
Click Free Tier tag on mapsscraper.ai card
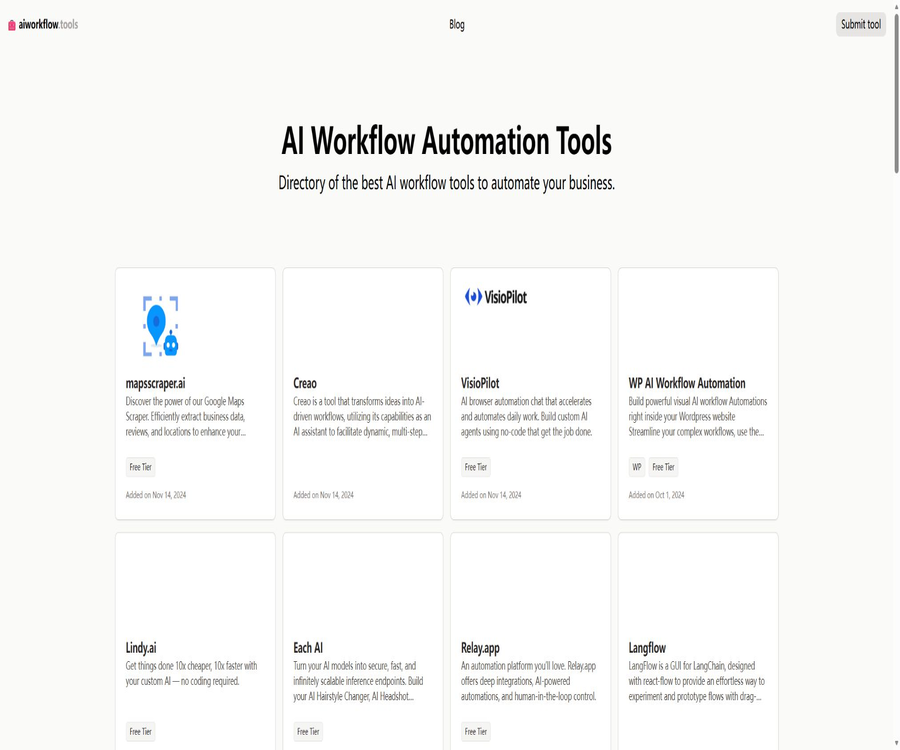141,467
